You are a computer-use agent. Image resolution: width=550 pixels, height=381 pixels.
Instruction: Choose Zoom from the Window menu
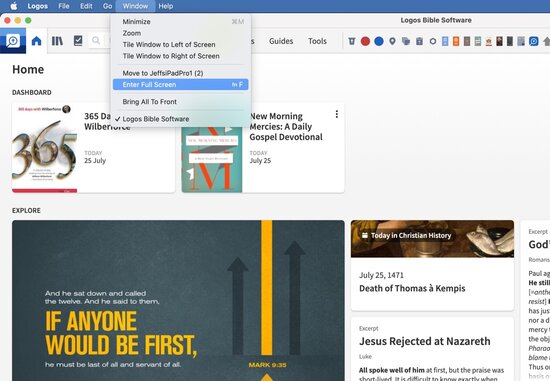click(x=181, y=33)
